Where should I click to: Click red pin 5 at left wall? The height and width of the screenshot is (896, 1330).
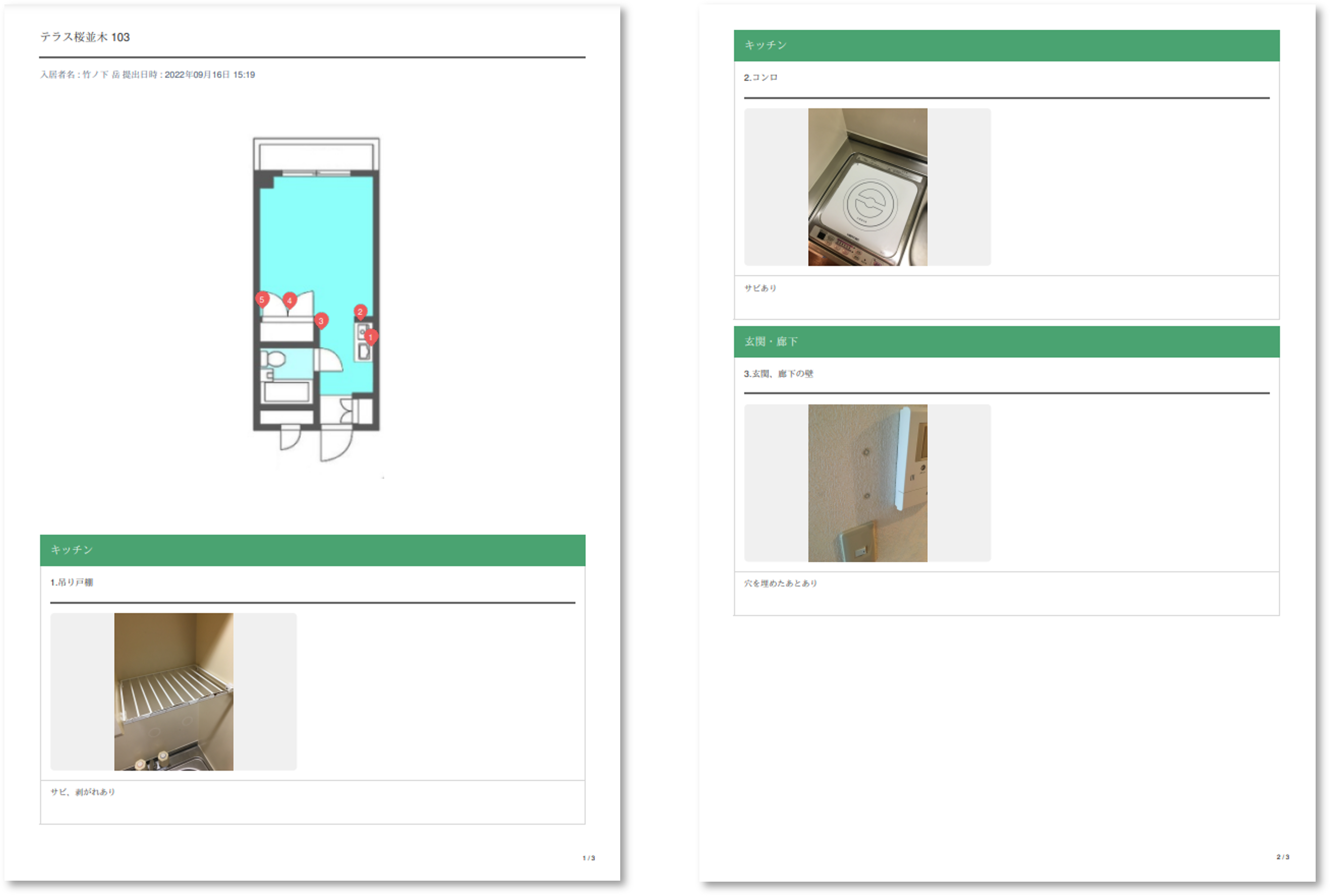pos(262,299)
